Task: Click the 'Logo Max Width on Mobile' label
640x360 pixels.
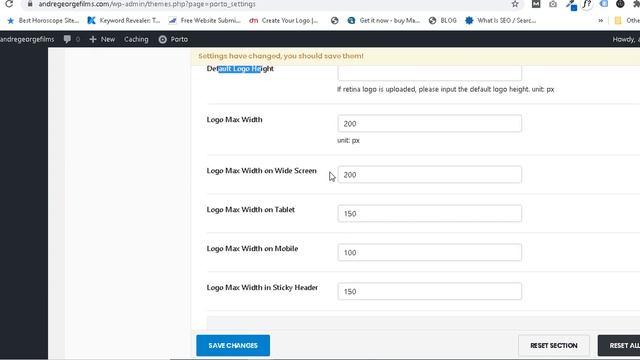Action: click(252, 248)
